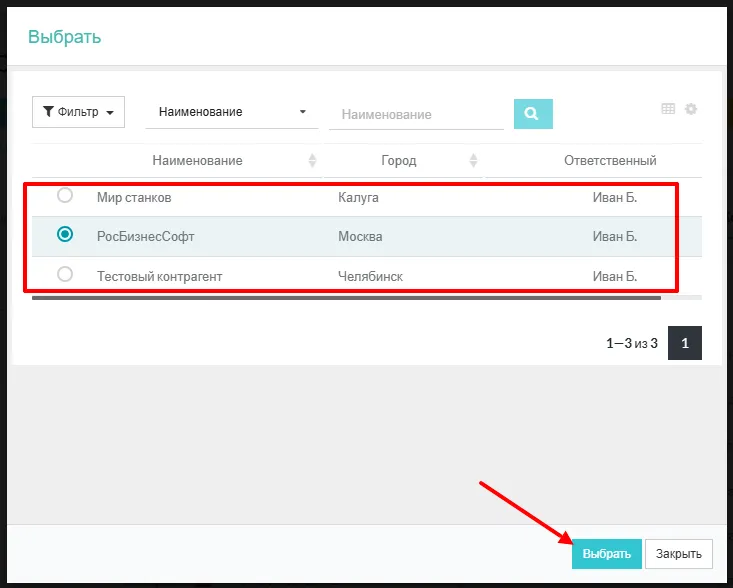Image resolution: width=733 pixels, height=588 pixels.
Task: Sort by Город column arrows
Action: (x=473, y=161)
